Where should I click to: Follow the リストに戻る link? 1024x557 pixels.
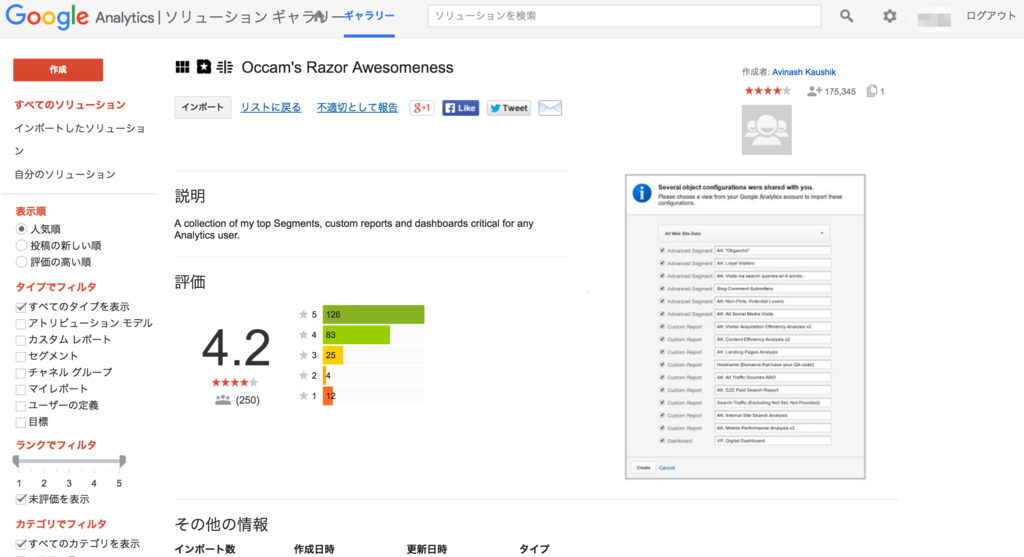point(270,108)
